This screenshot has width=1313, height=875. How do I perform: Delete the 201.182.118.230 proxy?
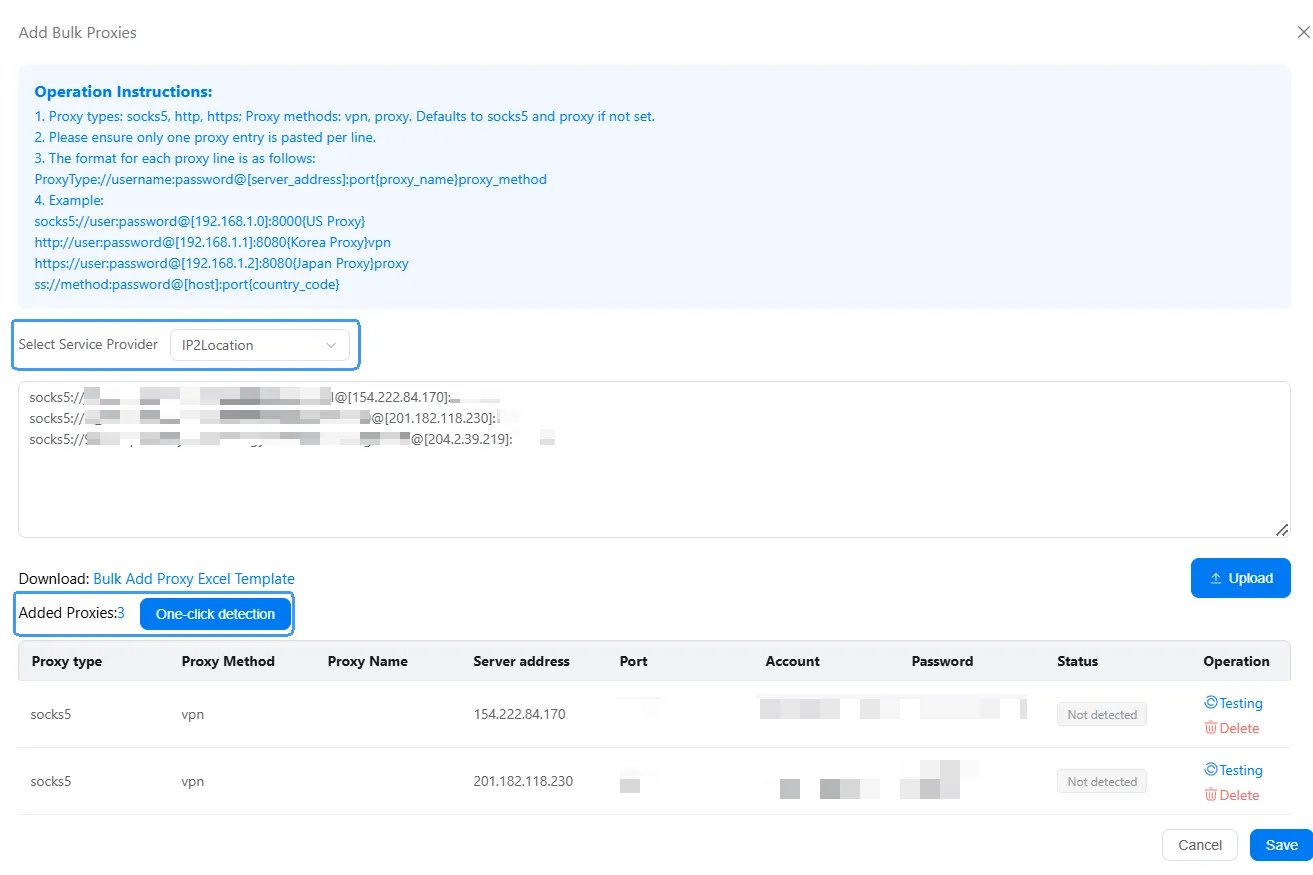pyautogui.click(x=1232, y=795)
